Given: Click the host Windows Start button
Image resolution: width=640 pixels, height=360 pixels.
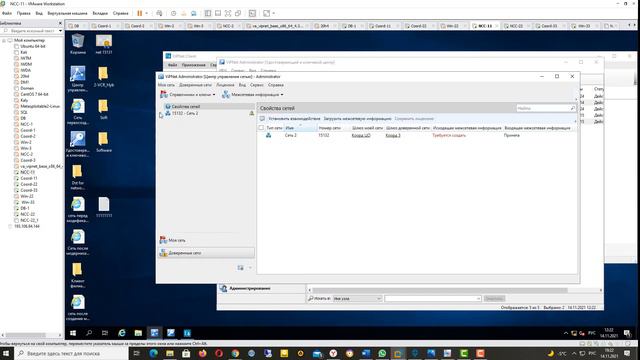Looking at the screenshot, I should [6, 353].
